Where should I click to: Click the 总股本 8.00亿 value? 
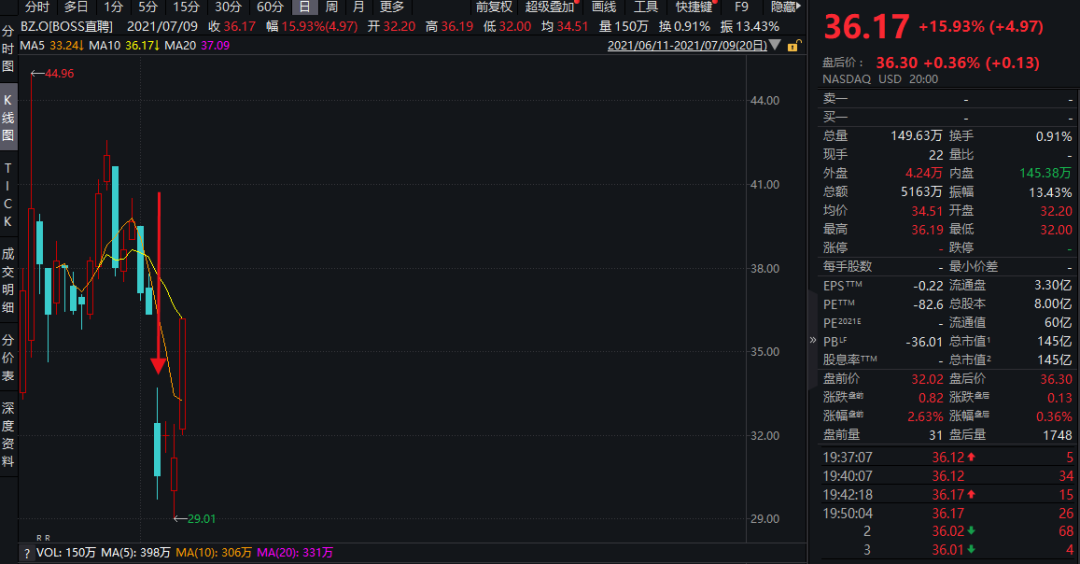coord(1052,304)
